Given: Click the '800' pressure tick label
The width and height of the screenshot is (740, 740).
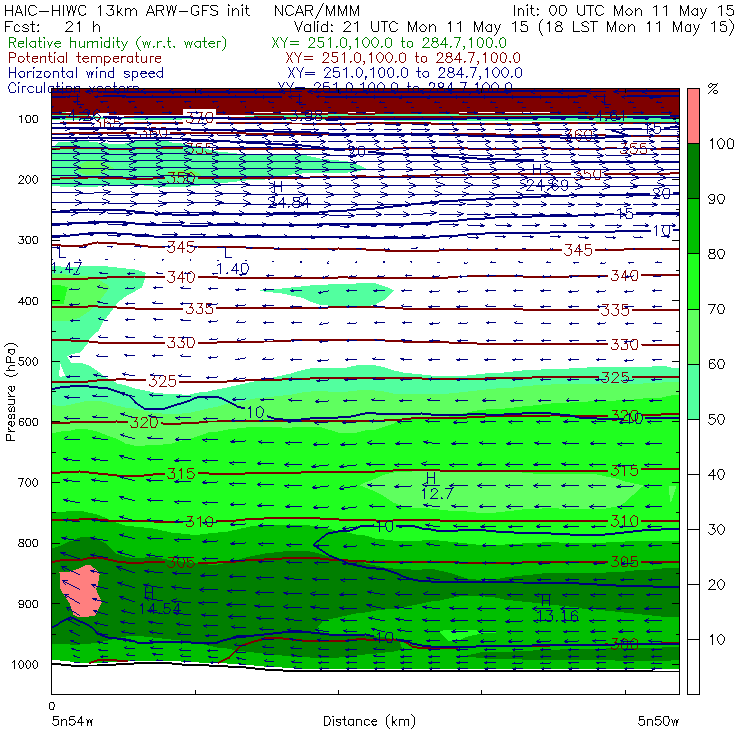Looking at the screenshot, I should coord(28,543).
